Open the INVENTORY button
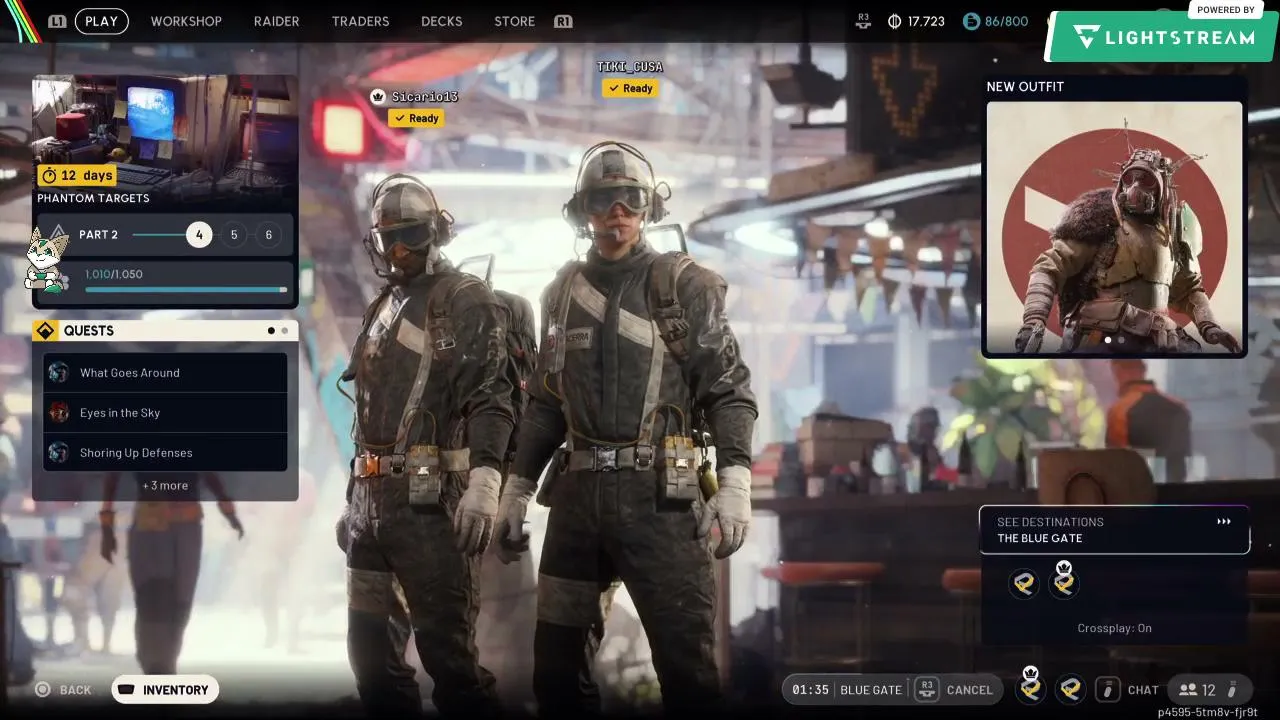Image resolution: width=1280 pixels, height=720 pixels. [x=165, y=690]
